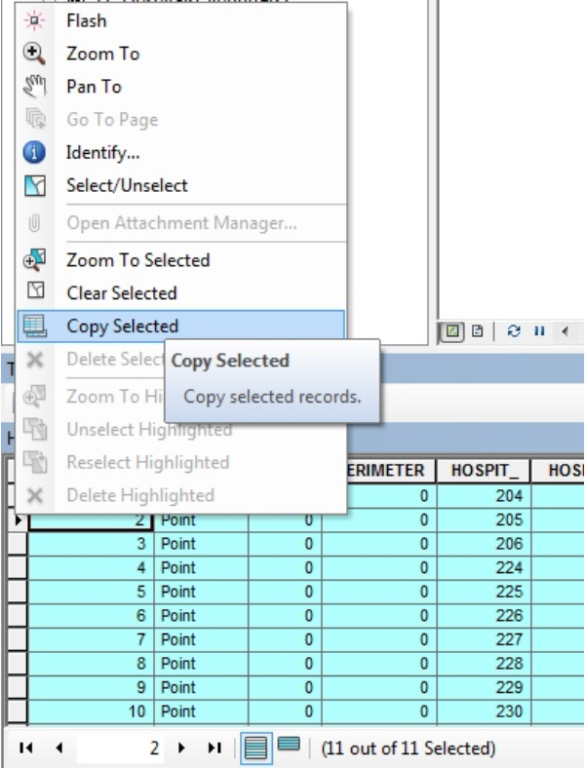Click the Clear Selected icon
Viewport: 585px width, 768px height.
(x=35, y=290)
